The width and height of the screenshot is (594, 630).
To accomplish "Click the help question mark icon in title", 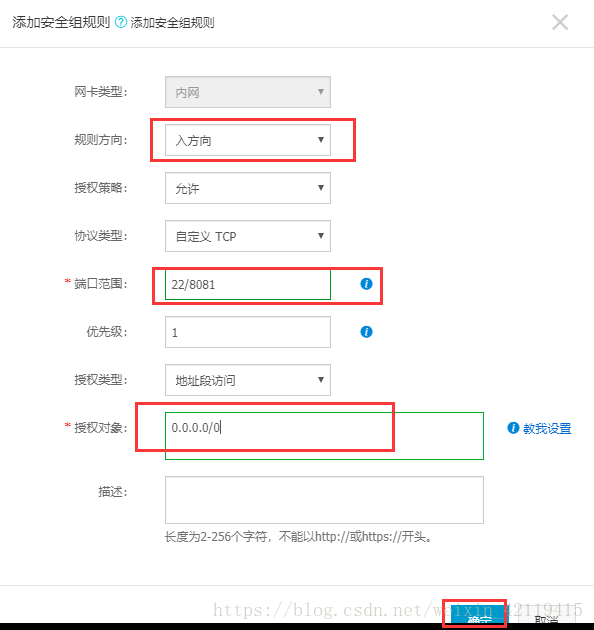I will [x=121, y=22].
